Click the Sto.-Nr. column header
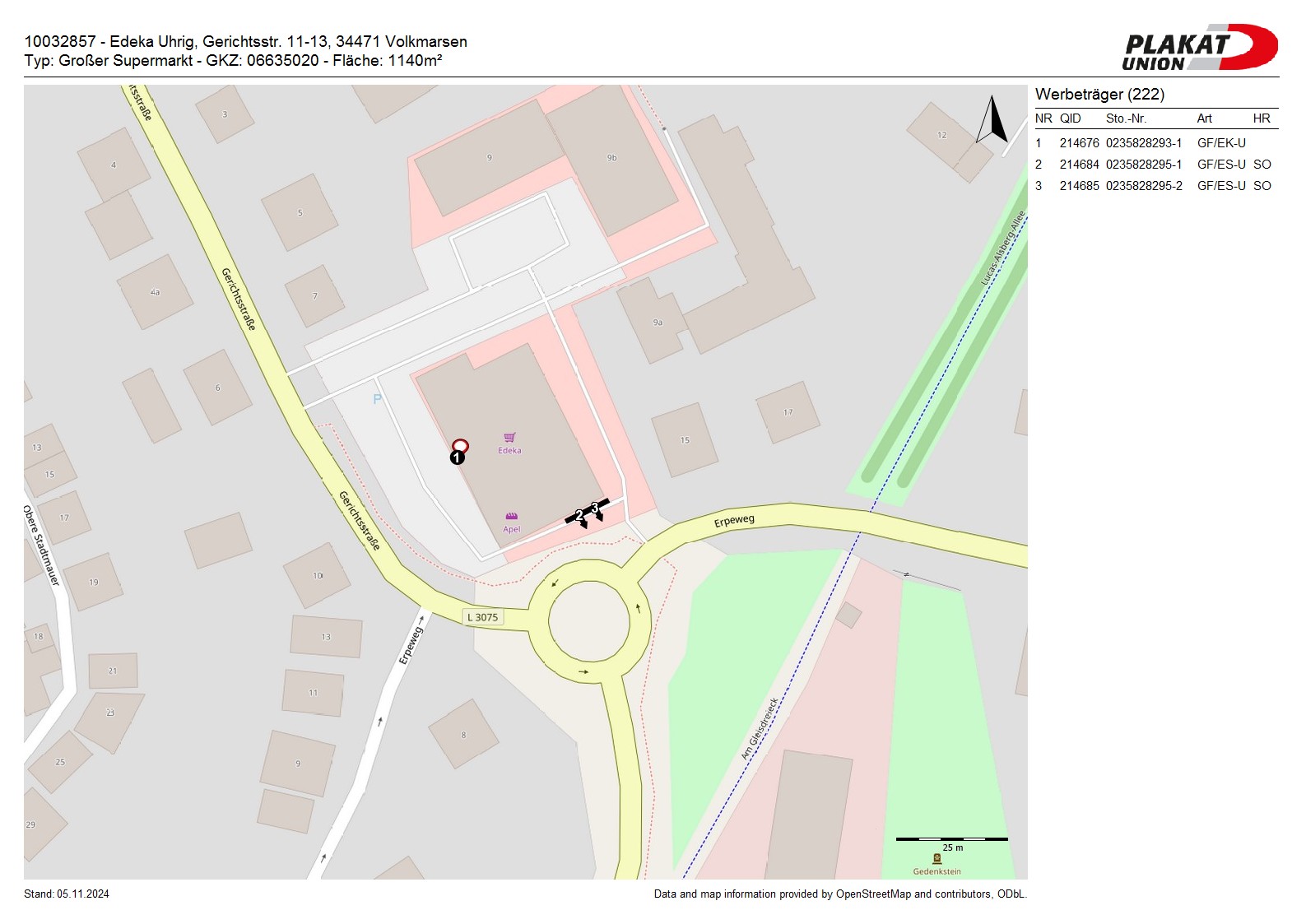Image resolution: width=1306 pixels, height=924 pixels. click(x=1126, y=118)
